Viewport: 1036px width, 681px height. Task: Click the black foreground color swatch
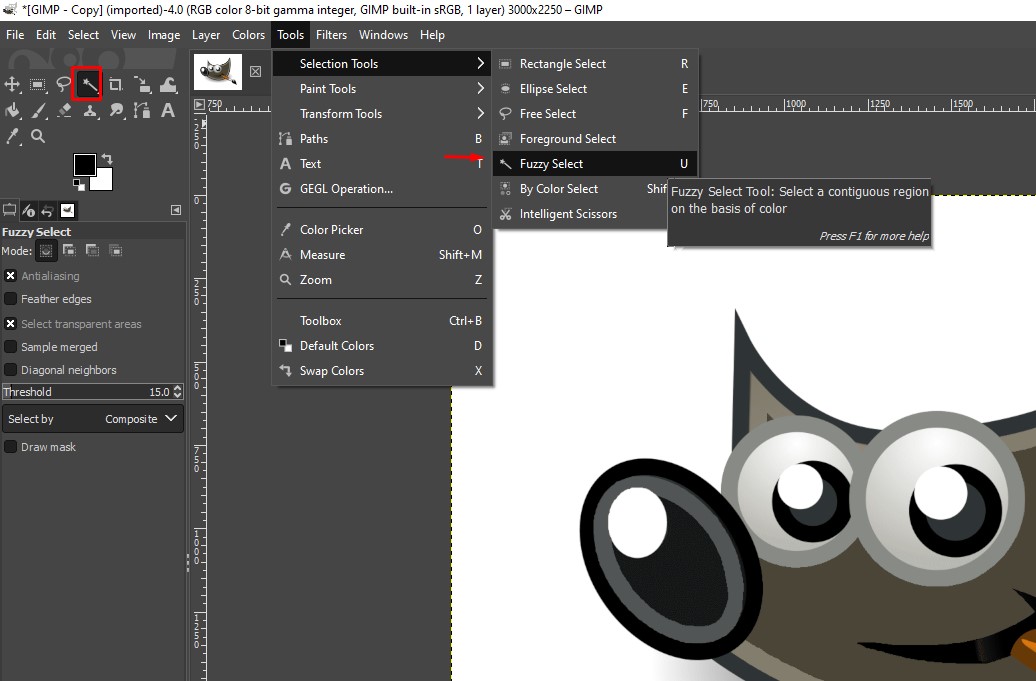tap(84, 165)
